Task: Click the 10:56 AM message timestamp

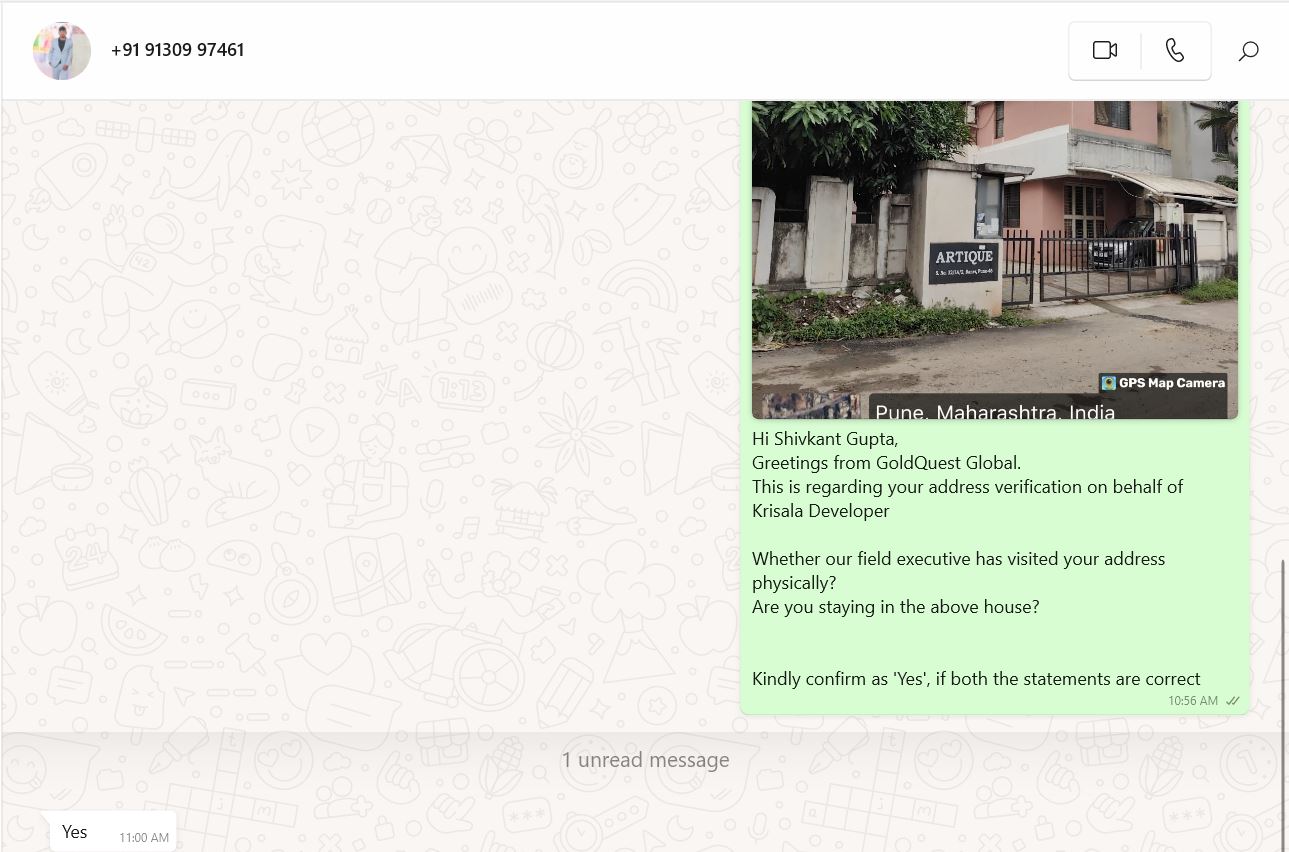Action: coord(1193,701)
